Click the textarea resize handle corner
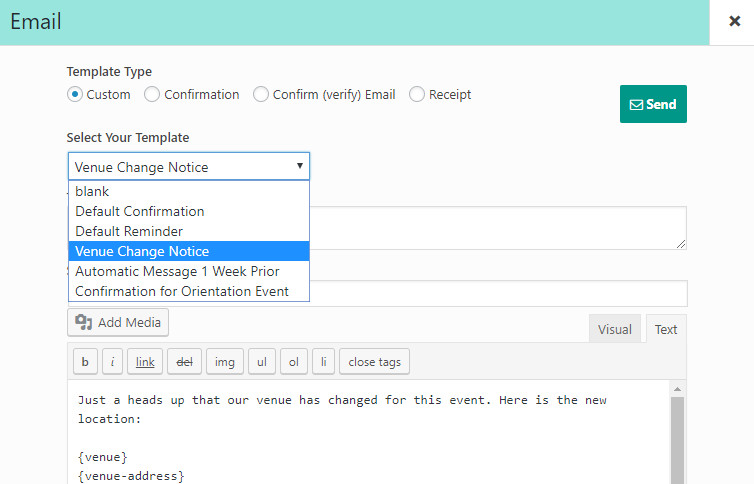 coord(680,244)
